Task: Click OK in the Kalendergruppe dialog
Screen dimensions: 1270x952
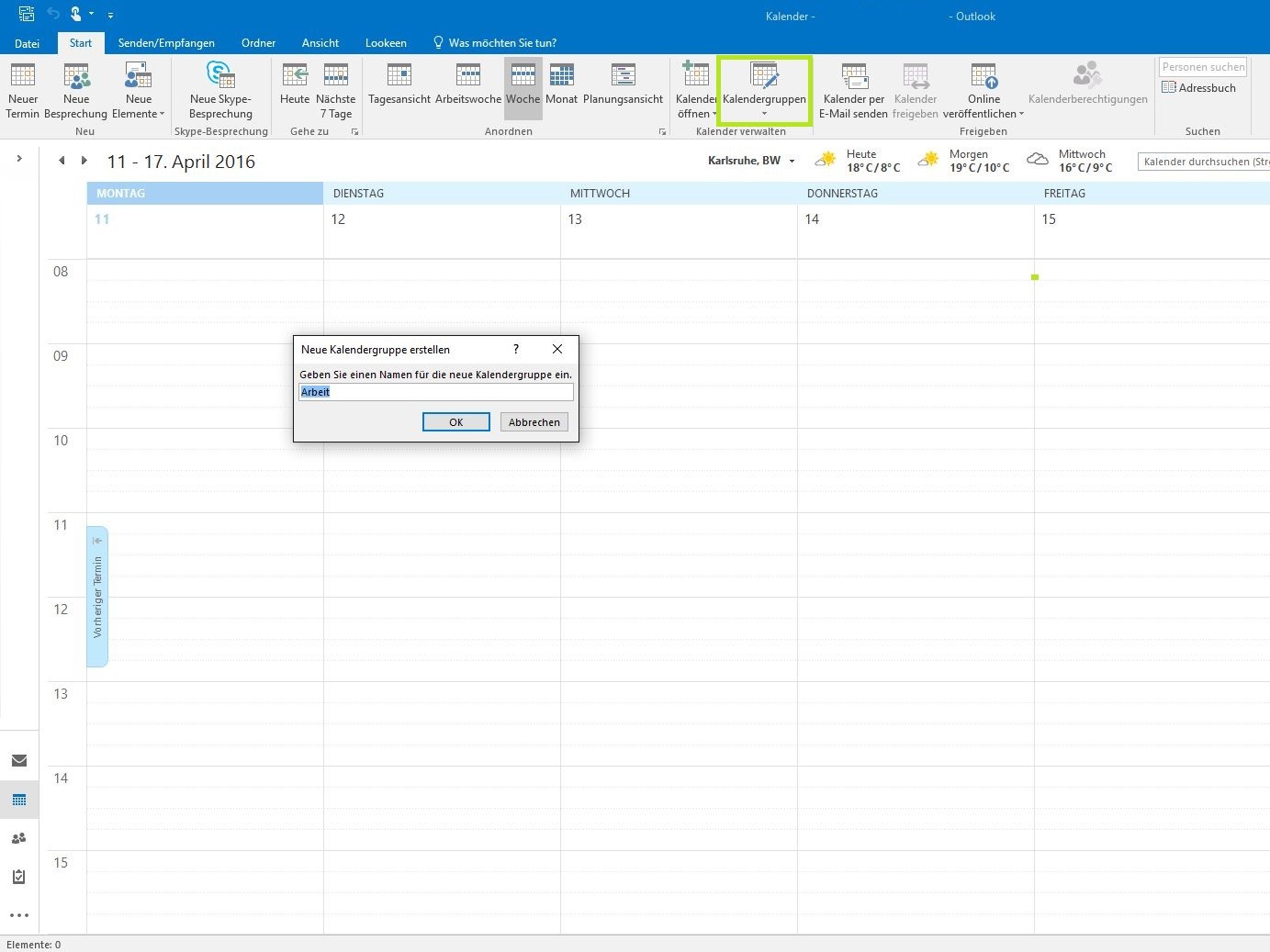Action: pos(456,422)
